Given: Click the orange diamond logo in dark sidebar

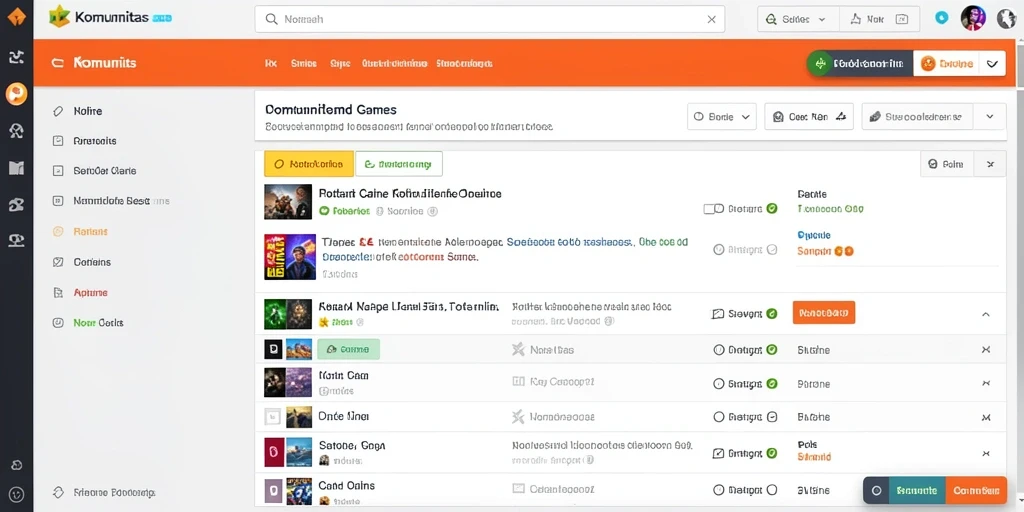Looking at the screenshot, I should pyautogui.click(x=16, y=17).
